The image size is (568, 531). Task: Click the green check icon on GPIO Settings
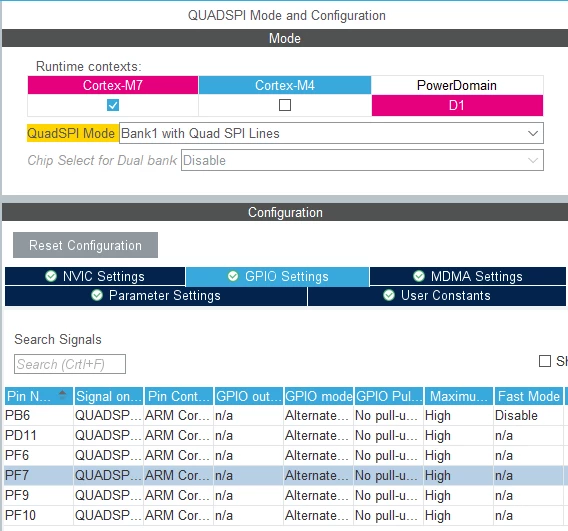pos(233,276)
